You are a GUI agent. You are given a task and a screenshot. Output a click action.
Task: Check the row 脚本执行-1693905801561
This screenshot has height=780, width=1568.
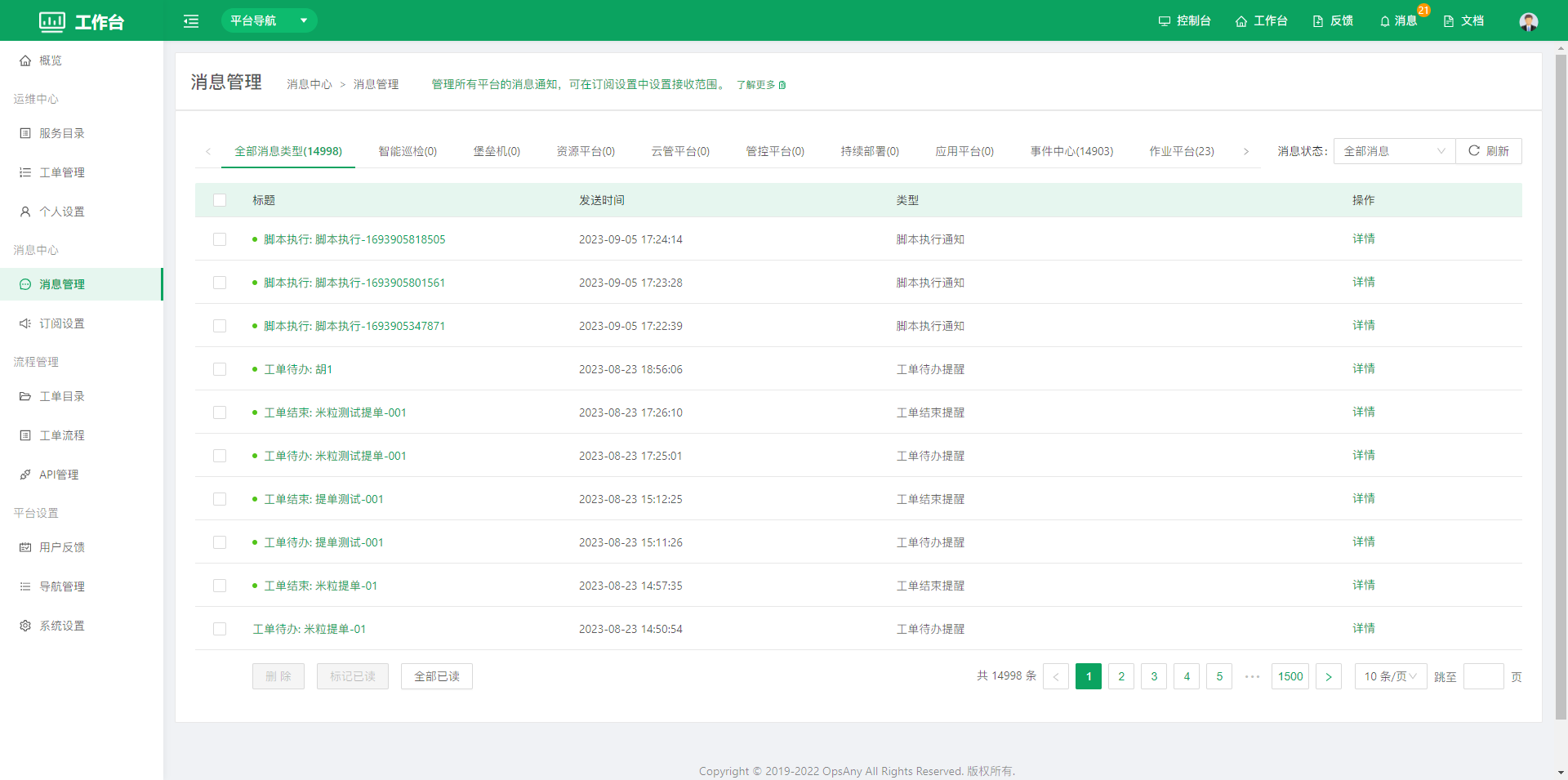coord(220,283)
